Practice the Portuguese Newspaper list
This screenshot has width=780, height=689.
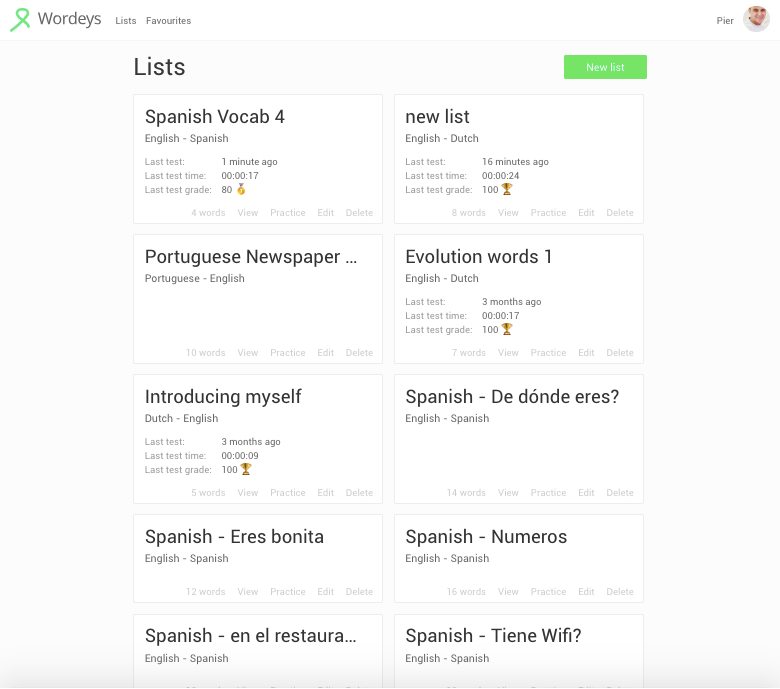point(288,352)
